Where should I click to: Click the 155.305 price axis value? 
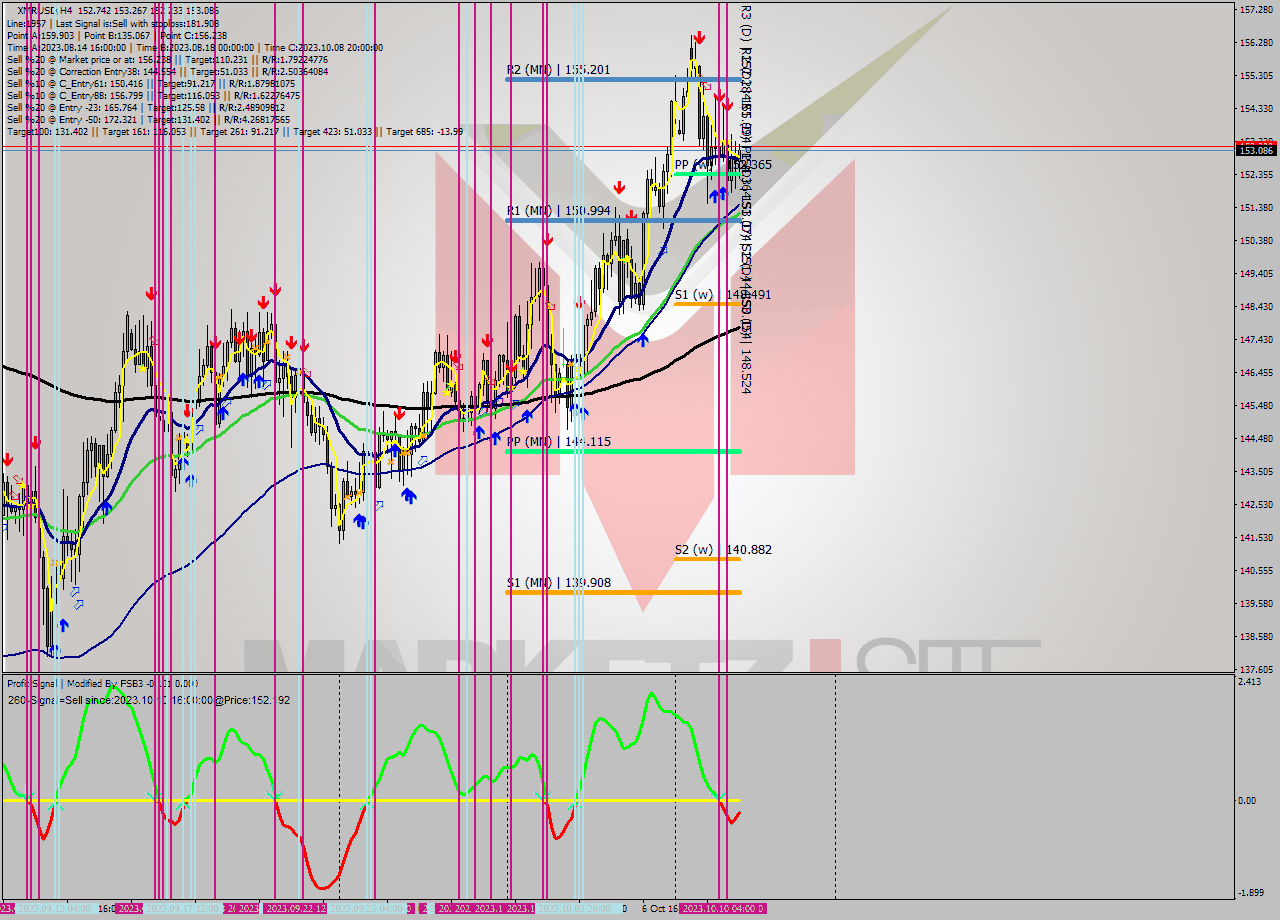tap(1255, 76)
